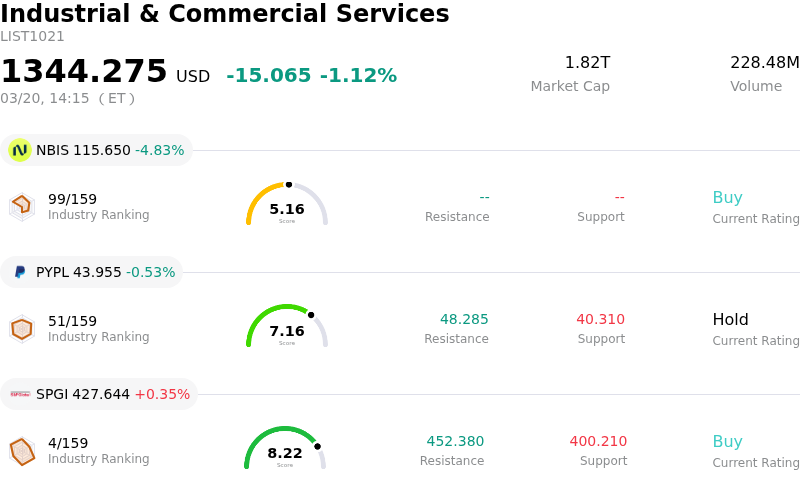The width and height of the screenshot is (800, 488).
Task: Open the NBIS 115.650 stock chip
Action: tap(96, 150)
